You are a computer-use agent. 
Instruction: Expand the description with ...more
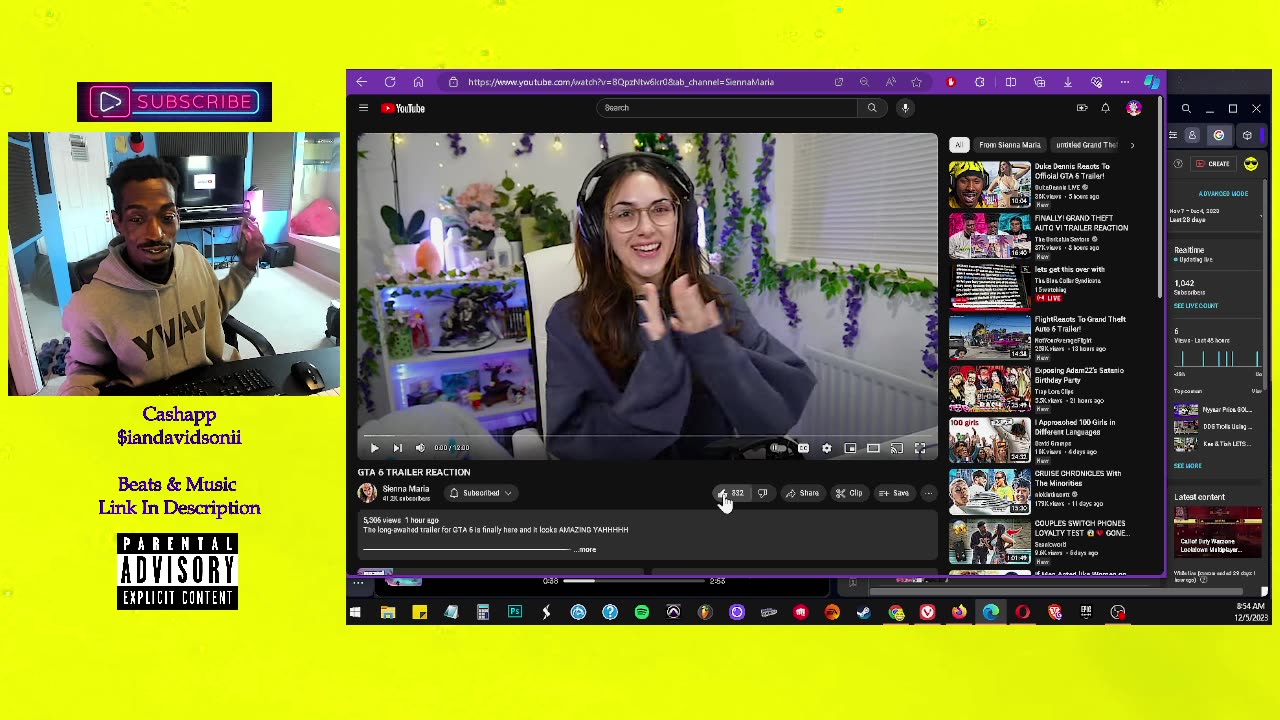pyautogui.click(x=587, y=549)
